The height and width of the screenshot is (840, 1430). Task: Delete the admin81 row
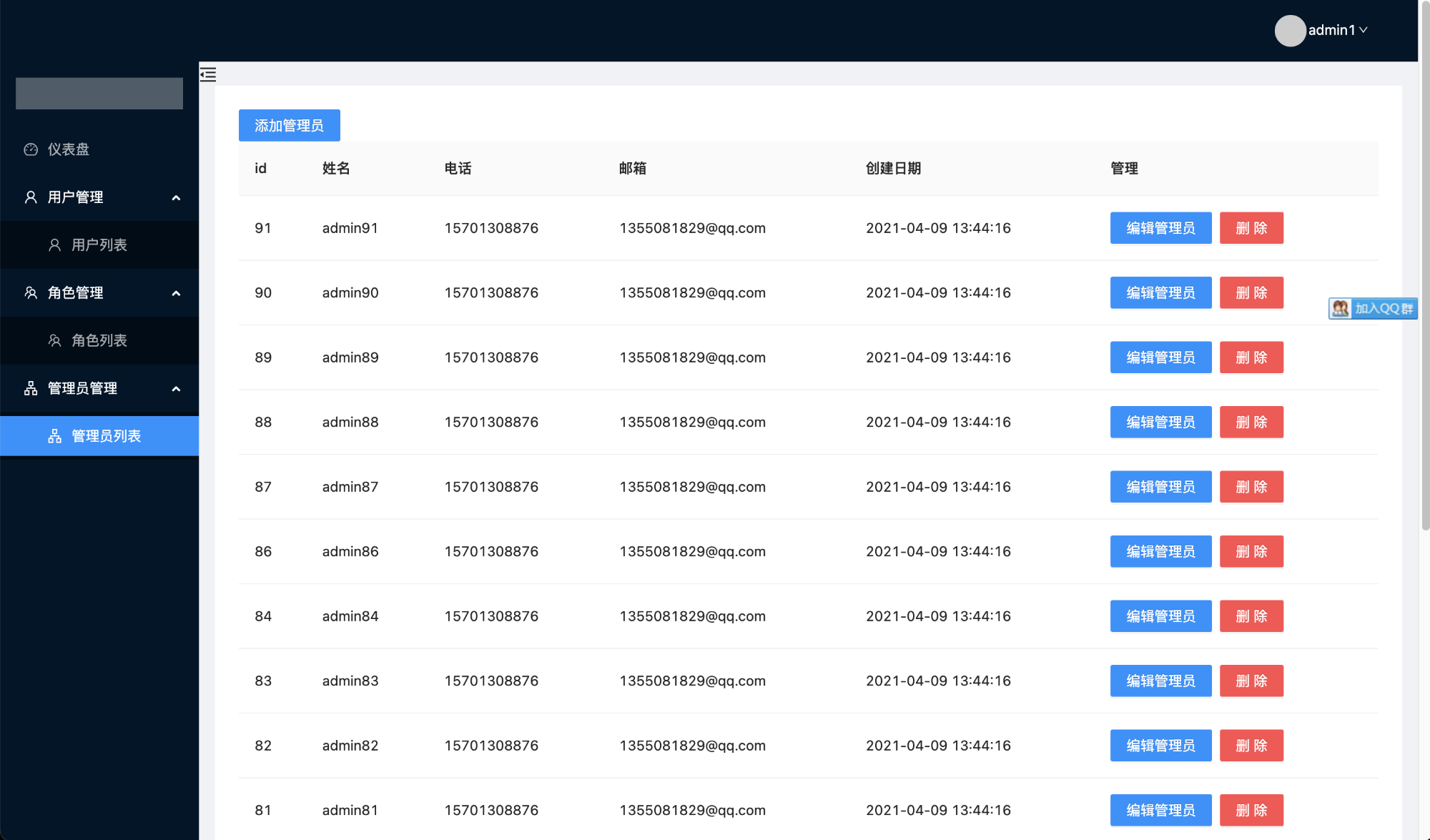(x=1251, y=810)
